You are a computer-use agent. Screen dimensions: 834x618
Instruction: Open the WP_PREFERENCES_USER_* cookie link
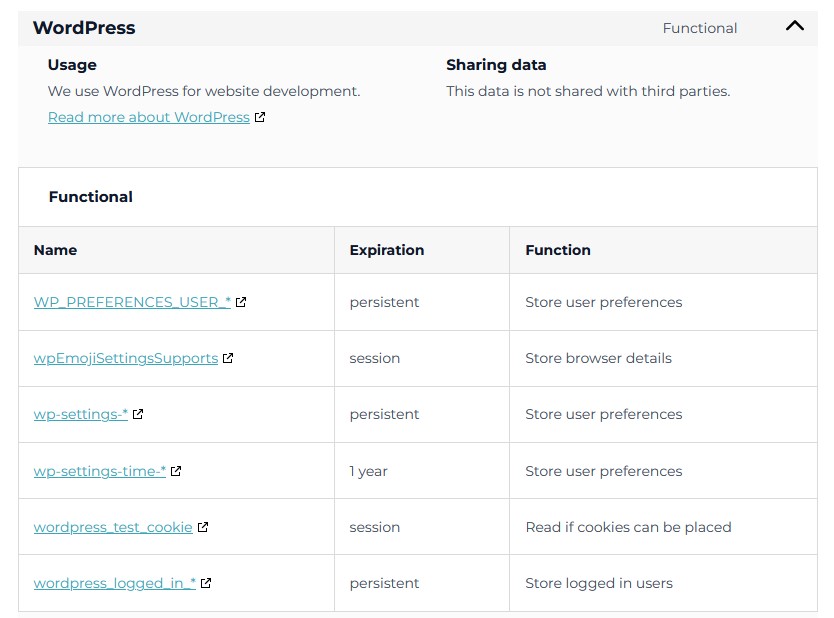click(x=132, y=302)
